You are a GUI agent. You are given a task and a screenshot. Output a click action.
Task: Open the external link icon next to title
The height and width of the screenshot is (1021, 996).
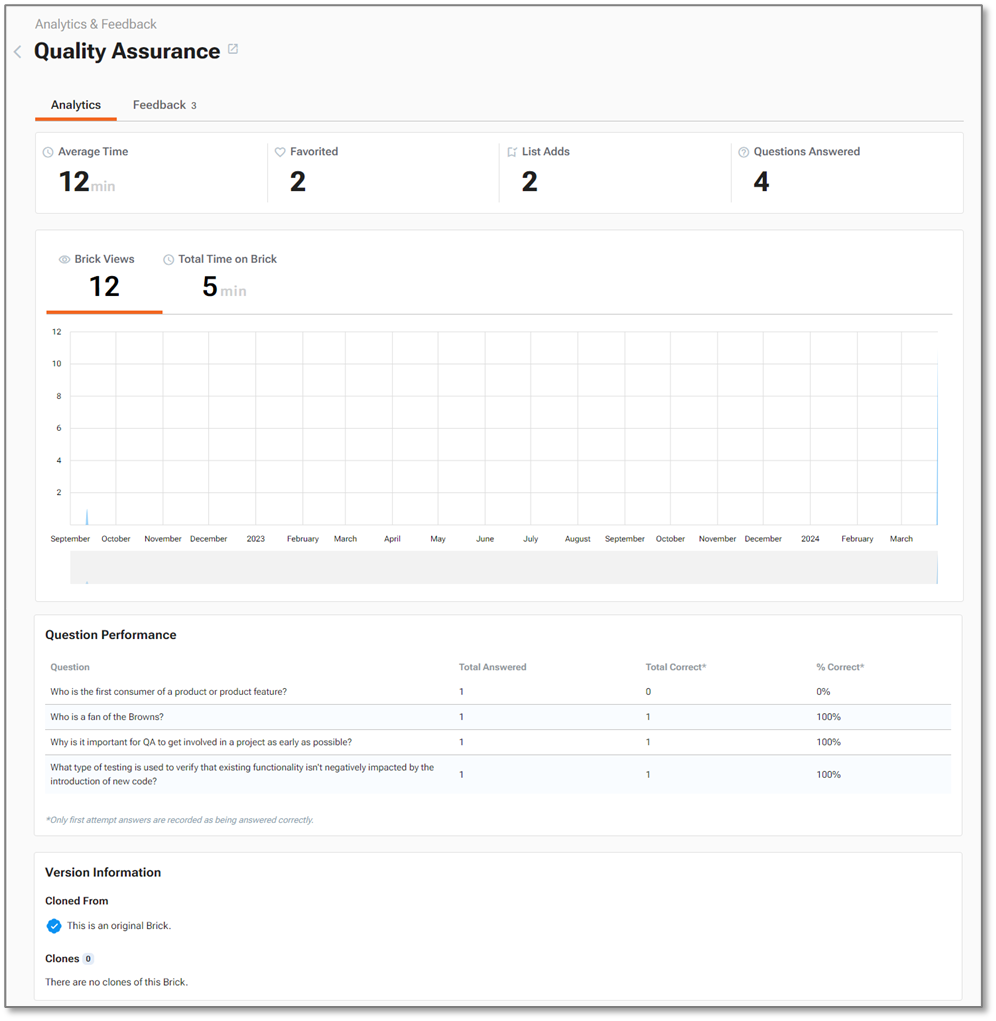coord(233,49)
